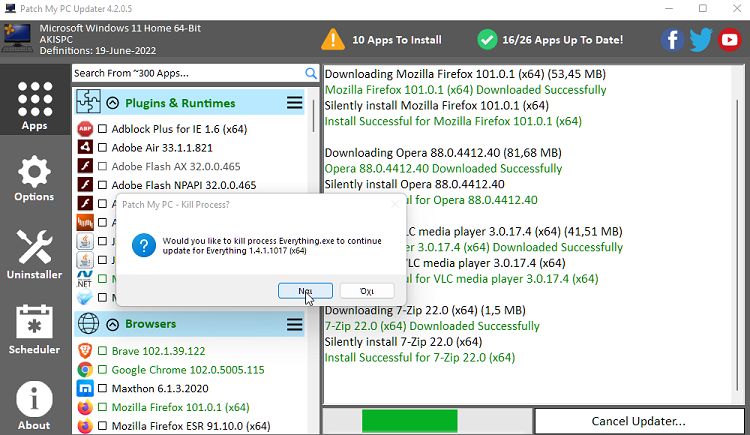Image resolution: width=750 pixels, height=435 pixels.
Task: Open Patch My PC Twitter page
Action: 701,40
